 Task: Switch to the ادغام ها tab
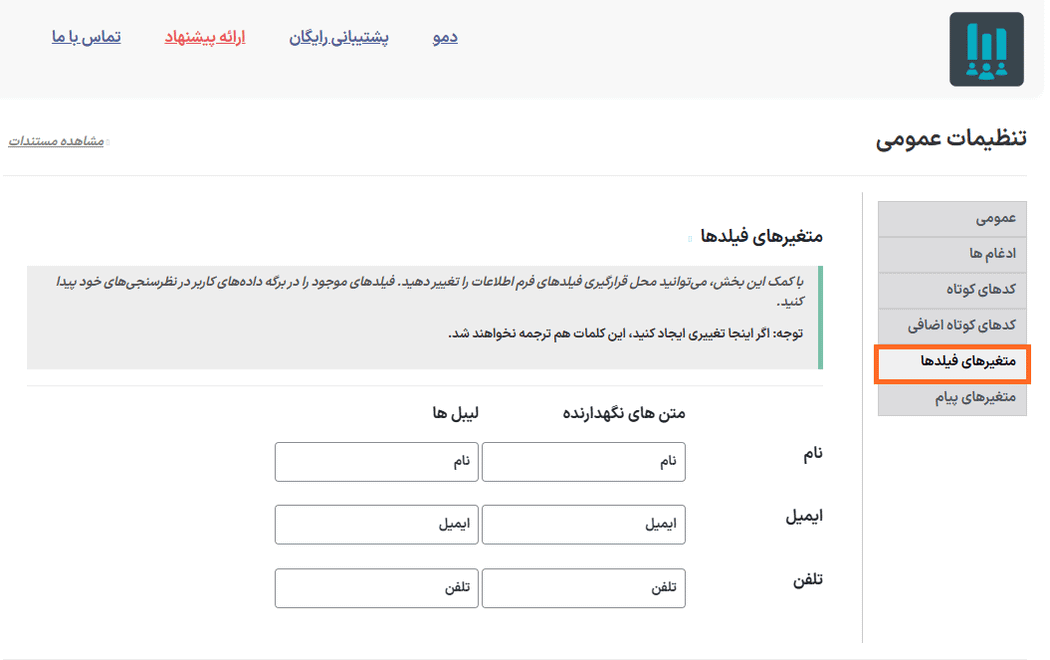(x=952, y=254)
